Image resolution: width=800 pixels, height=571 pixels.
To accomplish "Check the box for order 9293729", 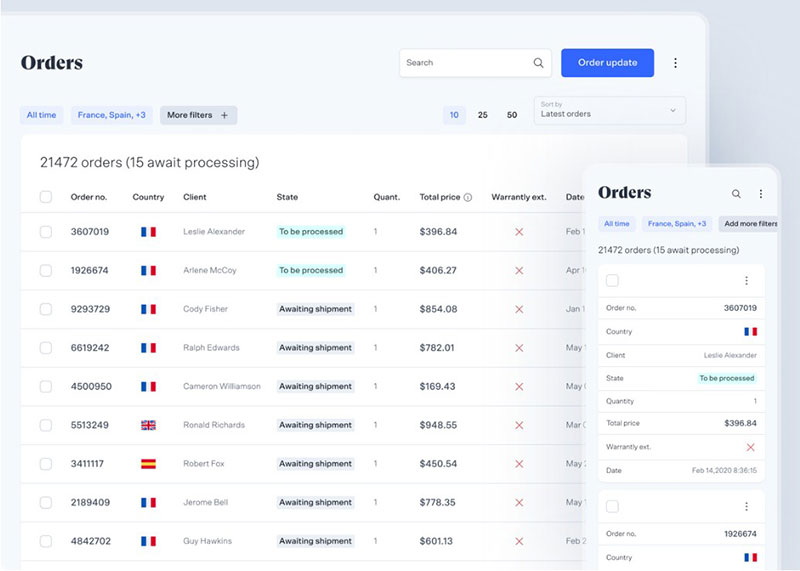I will 46,309.
